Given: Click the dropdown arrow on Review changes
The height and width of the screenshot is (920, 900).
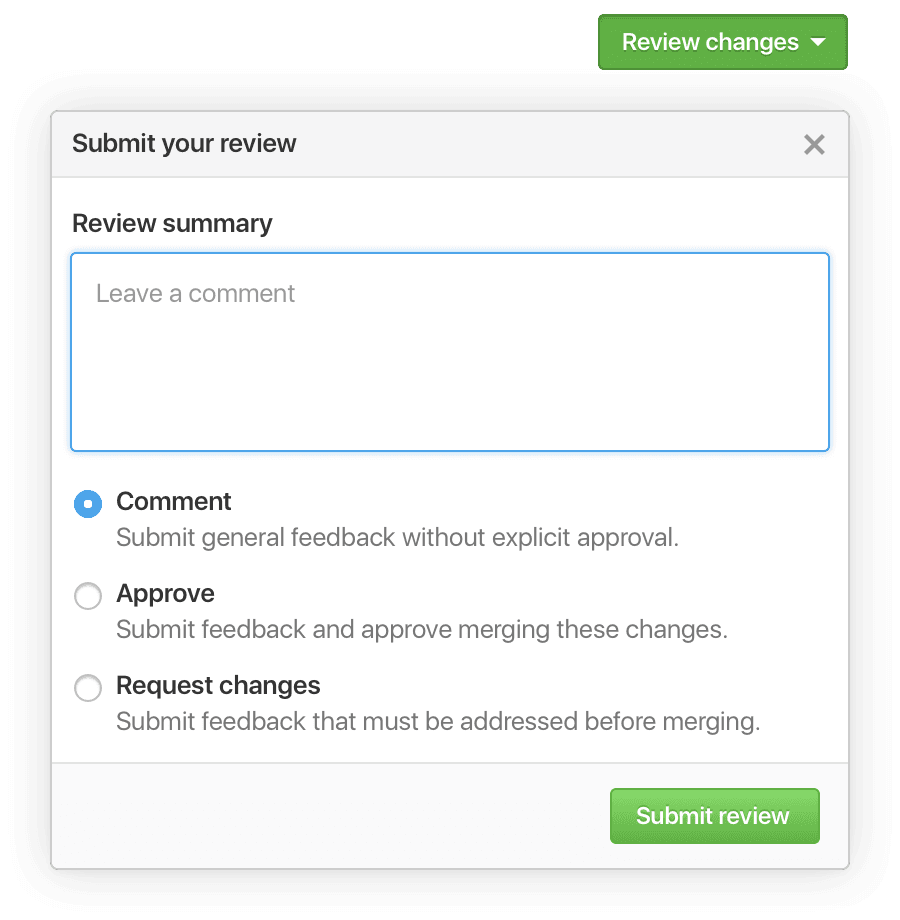Looking at the screenshot, I should (x=819, y=42).
